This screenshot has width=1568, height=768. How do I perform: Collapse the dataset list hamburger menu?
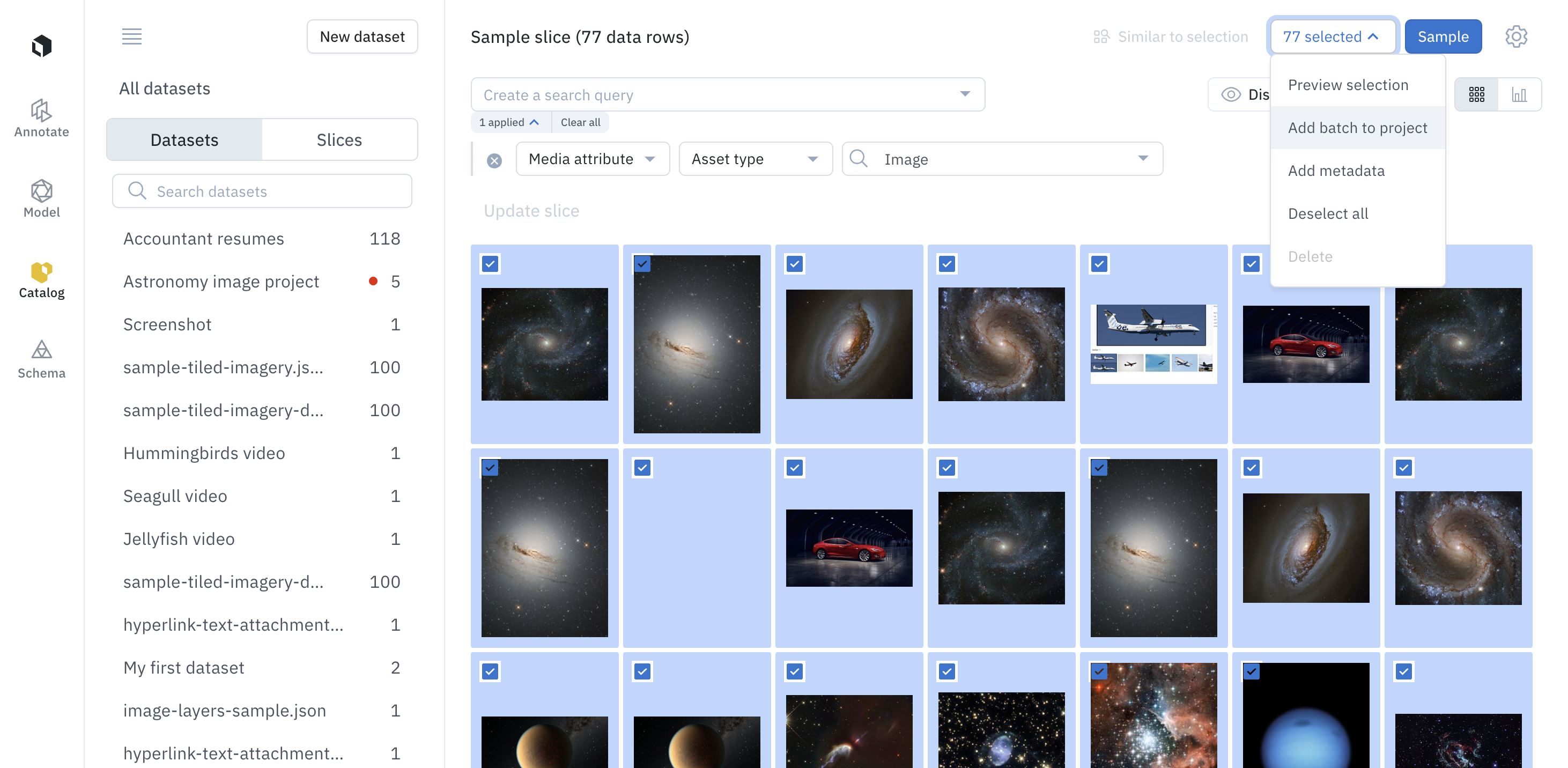click(x=131, y=36)
